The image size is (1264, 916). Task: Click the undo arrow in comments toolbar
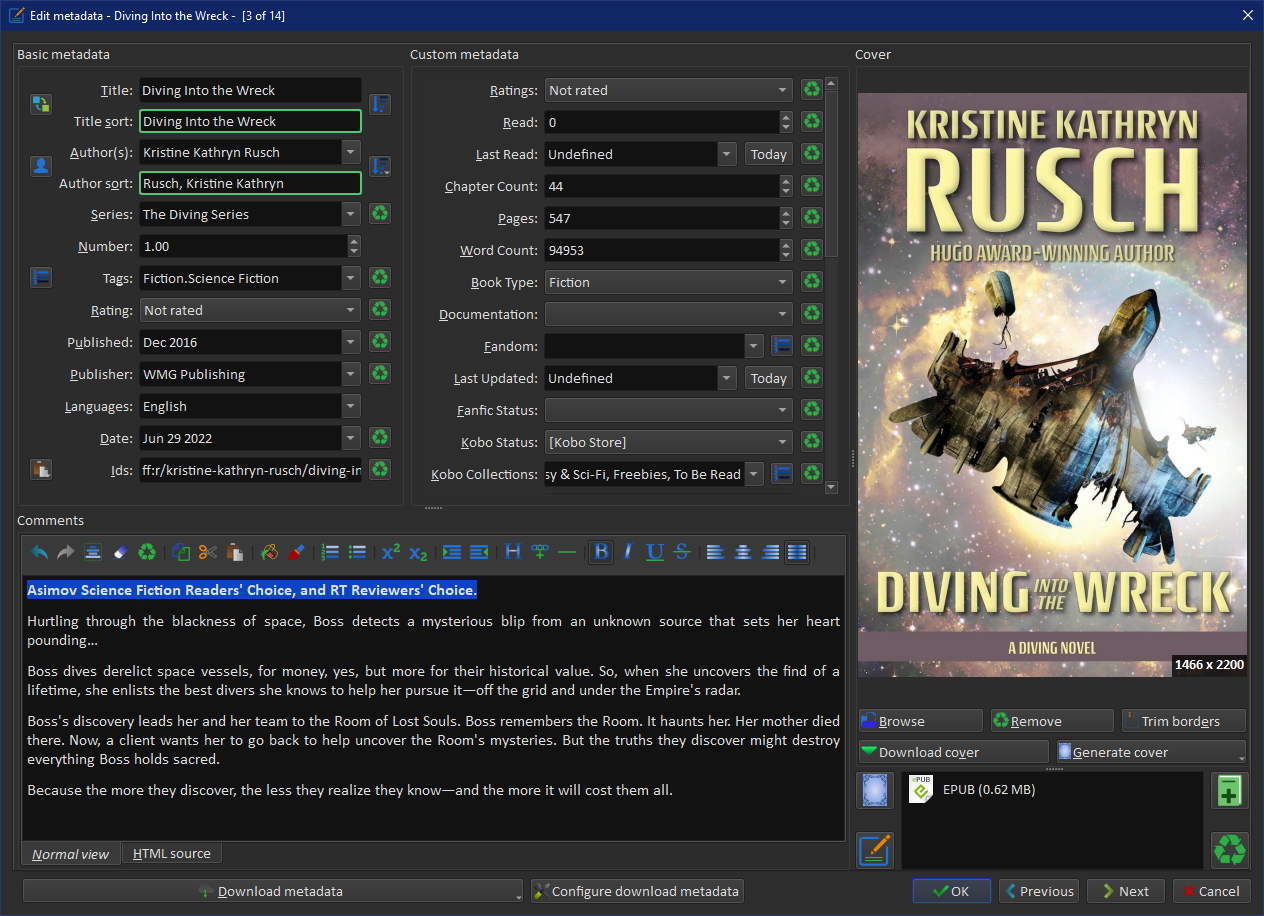(x=39, y=552)
